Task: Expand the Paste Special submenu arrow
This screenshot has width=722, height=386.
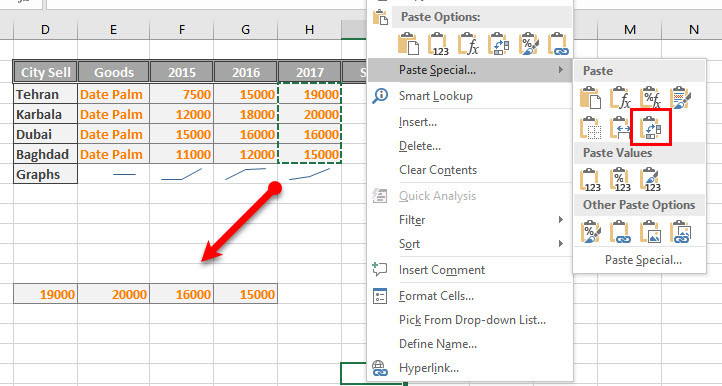Action: [560, 70]
